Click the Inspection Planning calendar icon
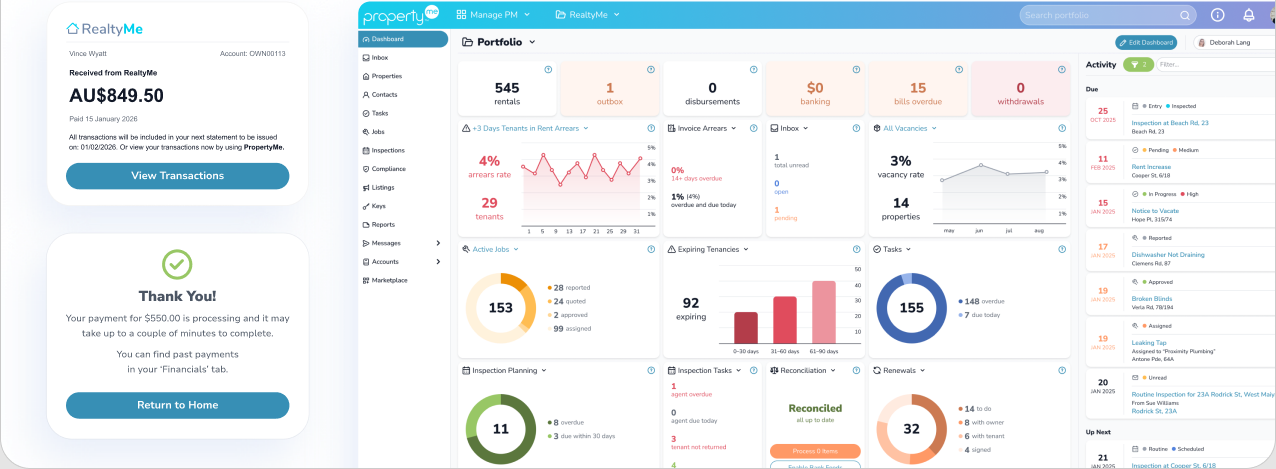 466,370
